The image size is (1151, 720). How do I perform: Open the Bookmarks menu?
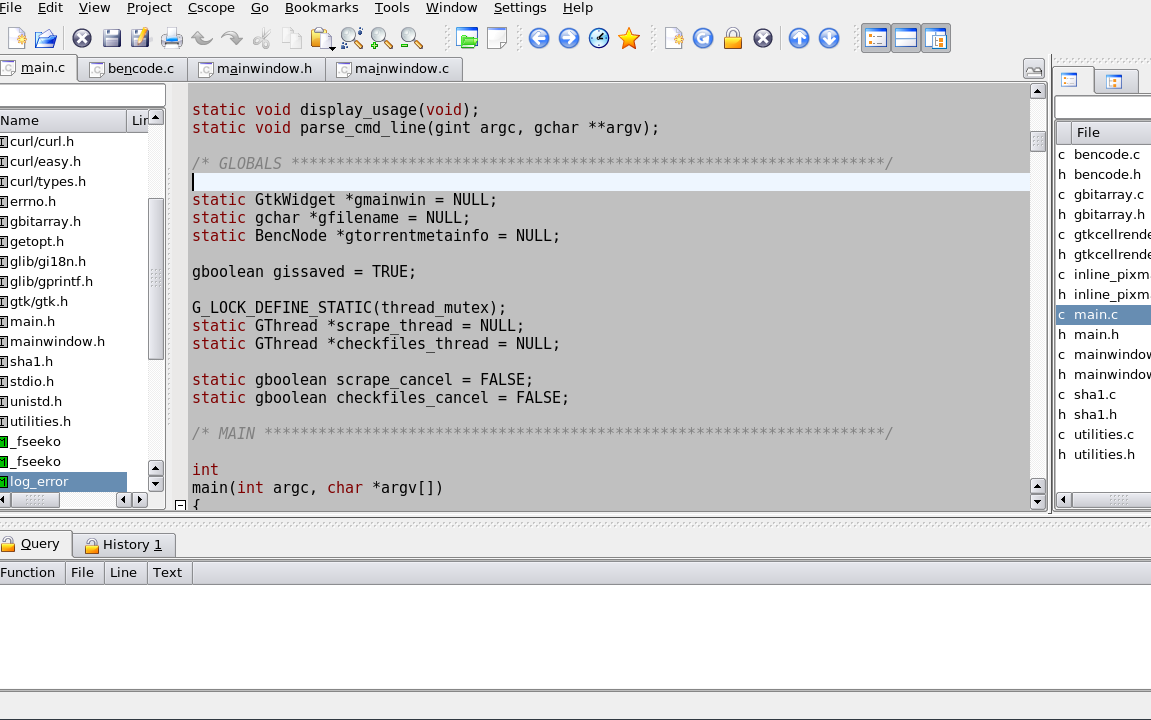click(322, 8)
